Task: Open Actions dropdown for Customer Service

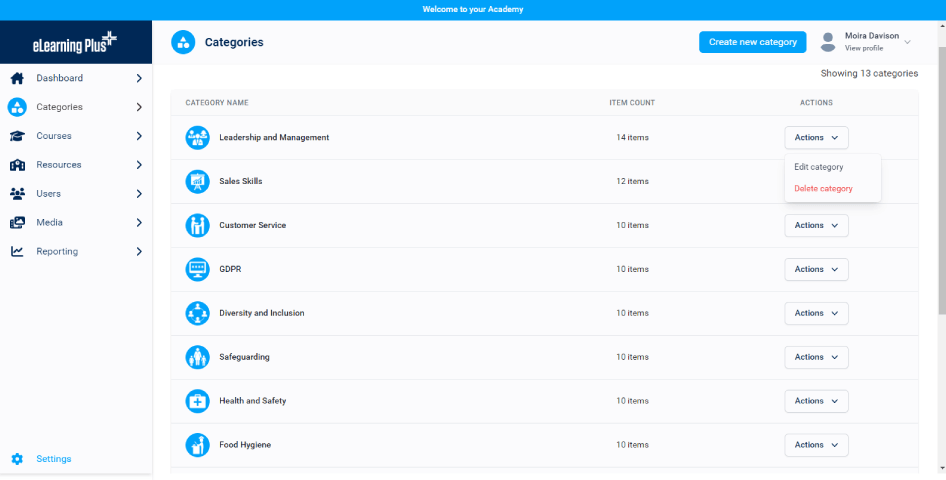Action: [816, 225]
